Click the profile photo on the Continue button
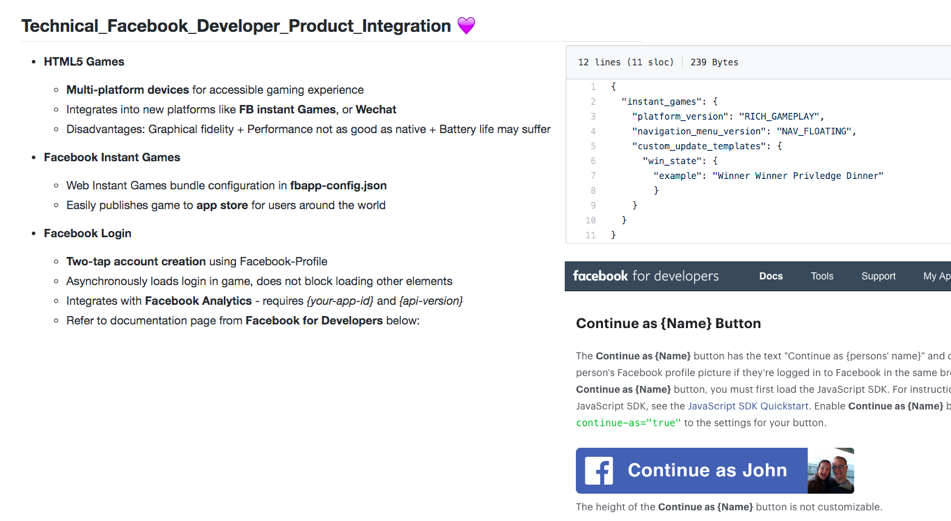The width and height of the screenshot is (951, 521). tap(831, 471)
